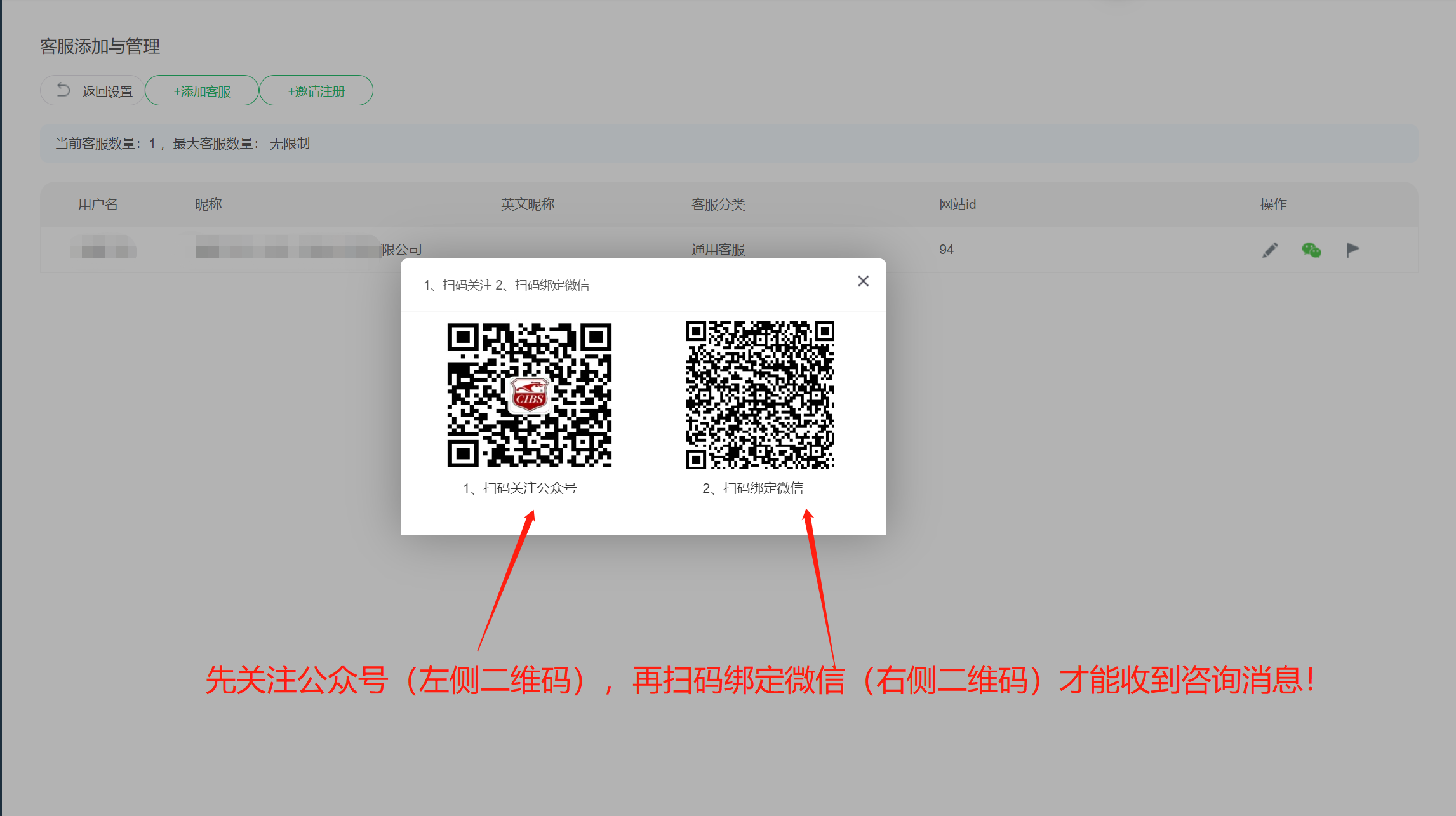Click the 客服添加与管理 page heading
Image resolution: width=1456 pixels, height=816 pixels.
[x=100, y=46]
